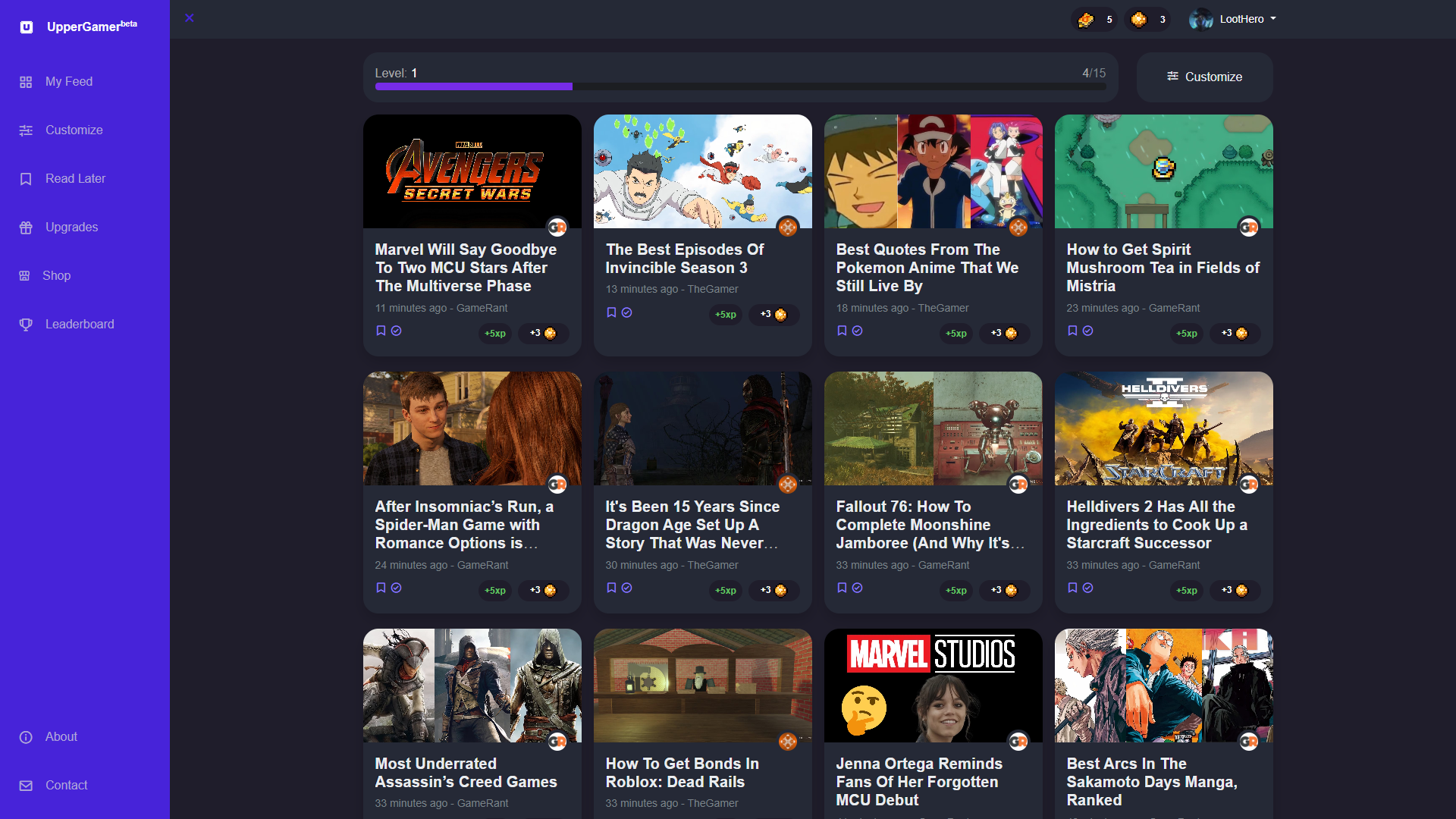The image size is (1456, 819).
Task: Mark Helldivers 2 article as read
Action: click(x=1088, y=588)
